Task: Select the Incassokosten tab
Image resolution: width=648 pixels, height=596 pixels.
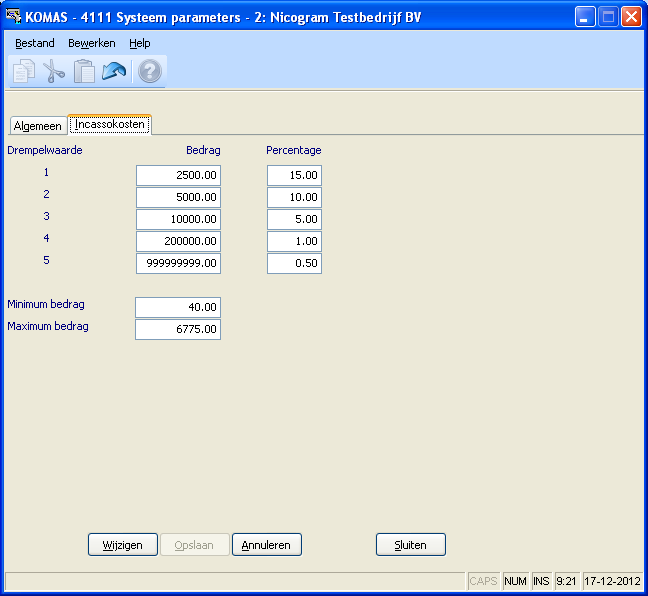Action: point(110,124)
